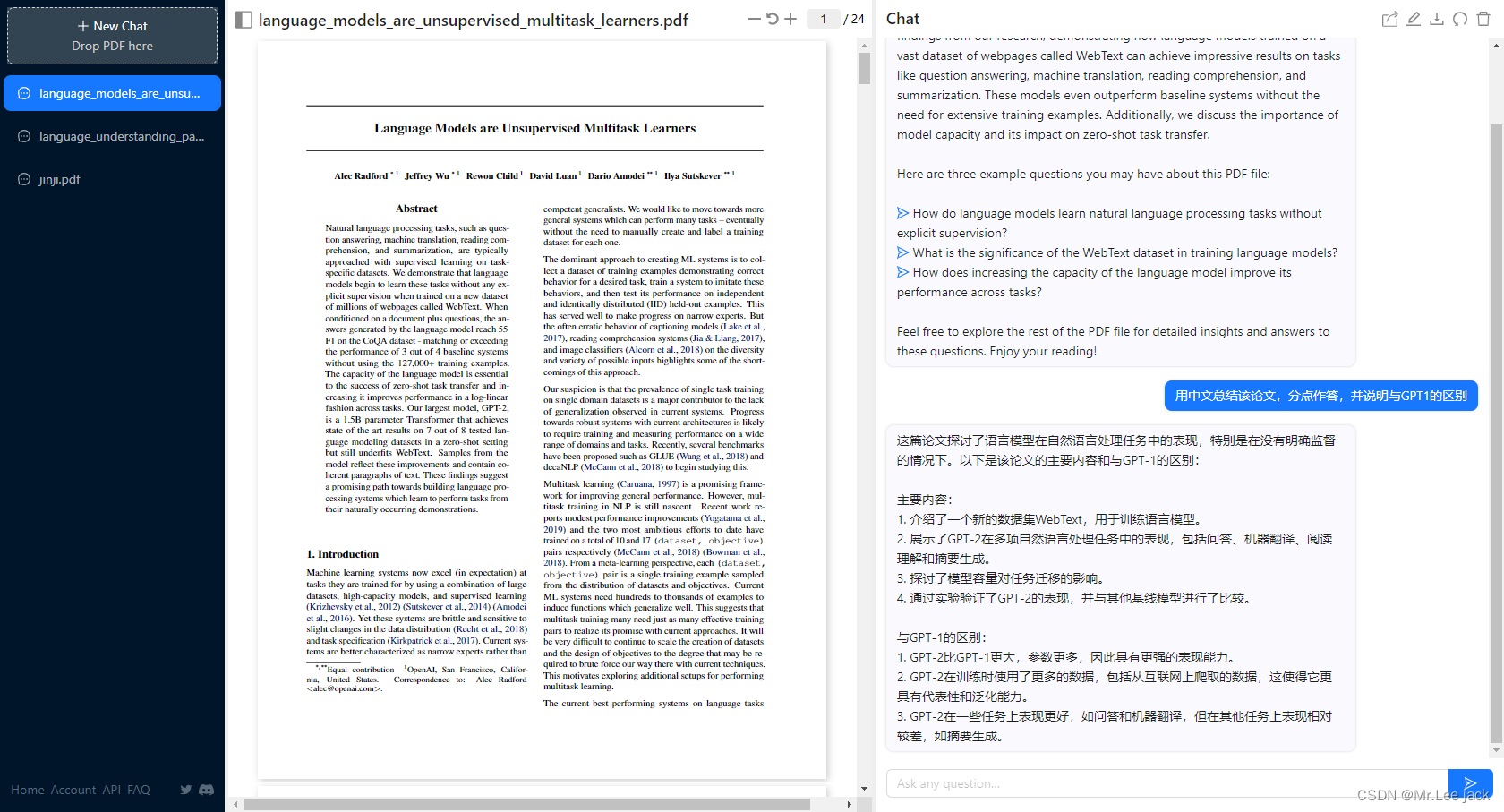Open the API link in sidebar footer
Image resolution: width=1504 pixels, height=812 pixels.
click(x=111, y=790)
